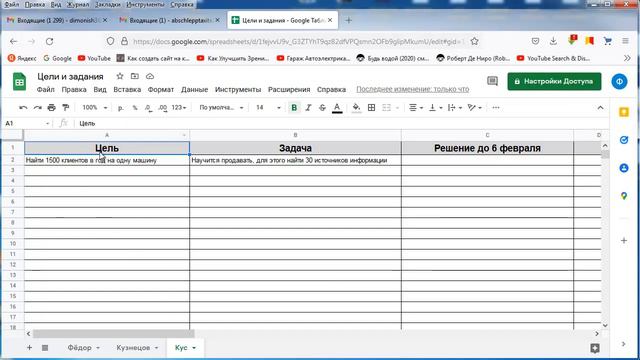Open the Вставка menu

127,89
